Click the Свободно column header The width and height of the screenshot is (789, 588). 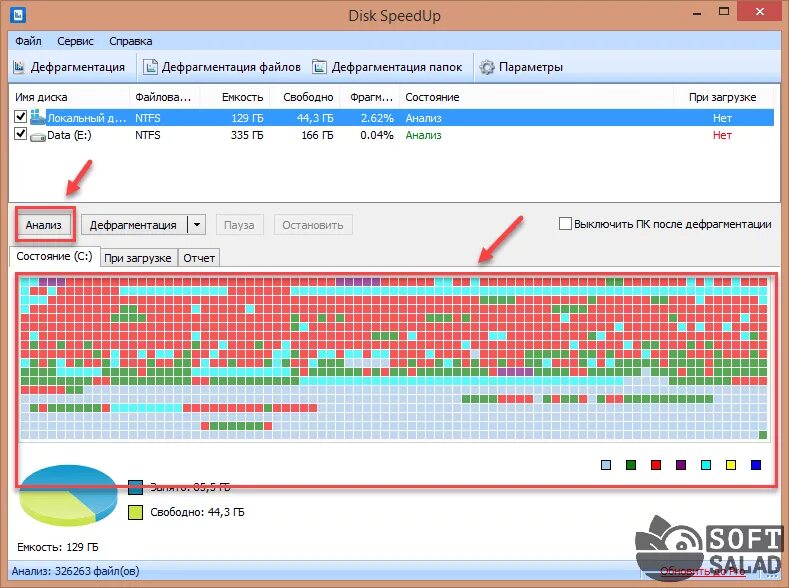305,97
